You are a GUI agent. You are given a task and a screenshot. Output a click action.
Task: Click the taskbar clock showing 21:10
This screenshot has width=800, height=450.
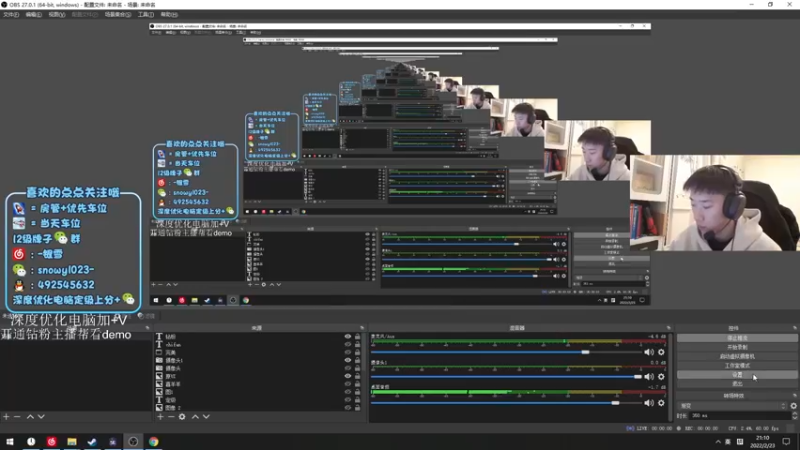pos(763,441)
